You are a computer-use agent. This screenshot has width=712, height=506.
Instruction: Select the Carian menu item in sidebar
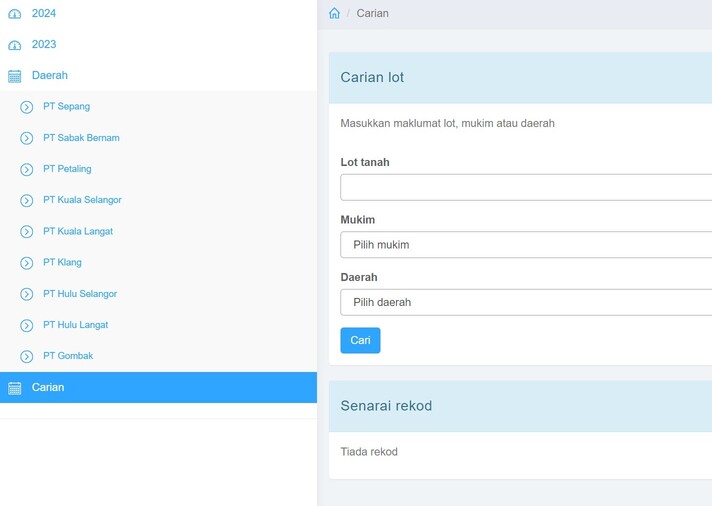click(x=48, y=387)
